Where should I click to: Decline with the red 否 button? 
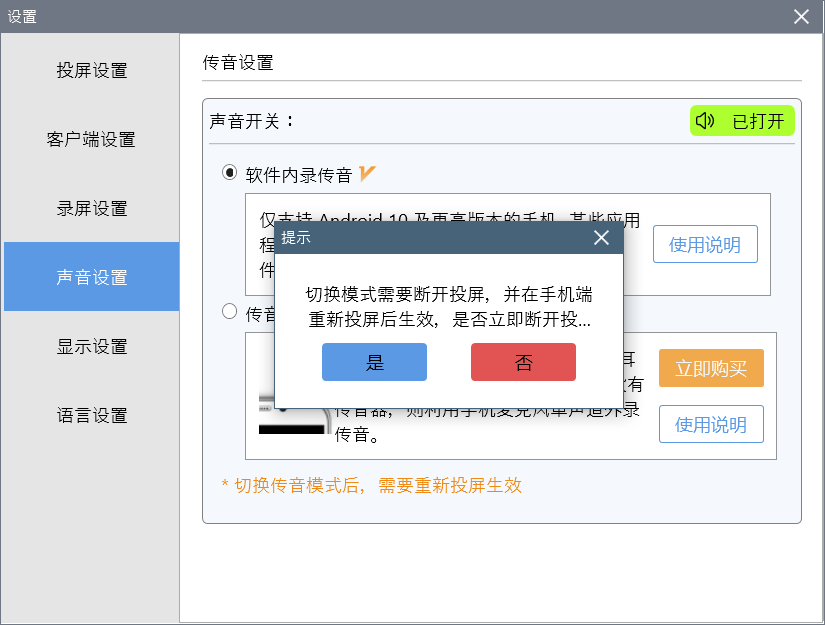pyautogui.click(x=523, y=362)
